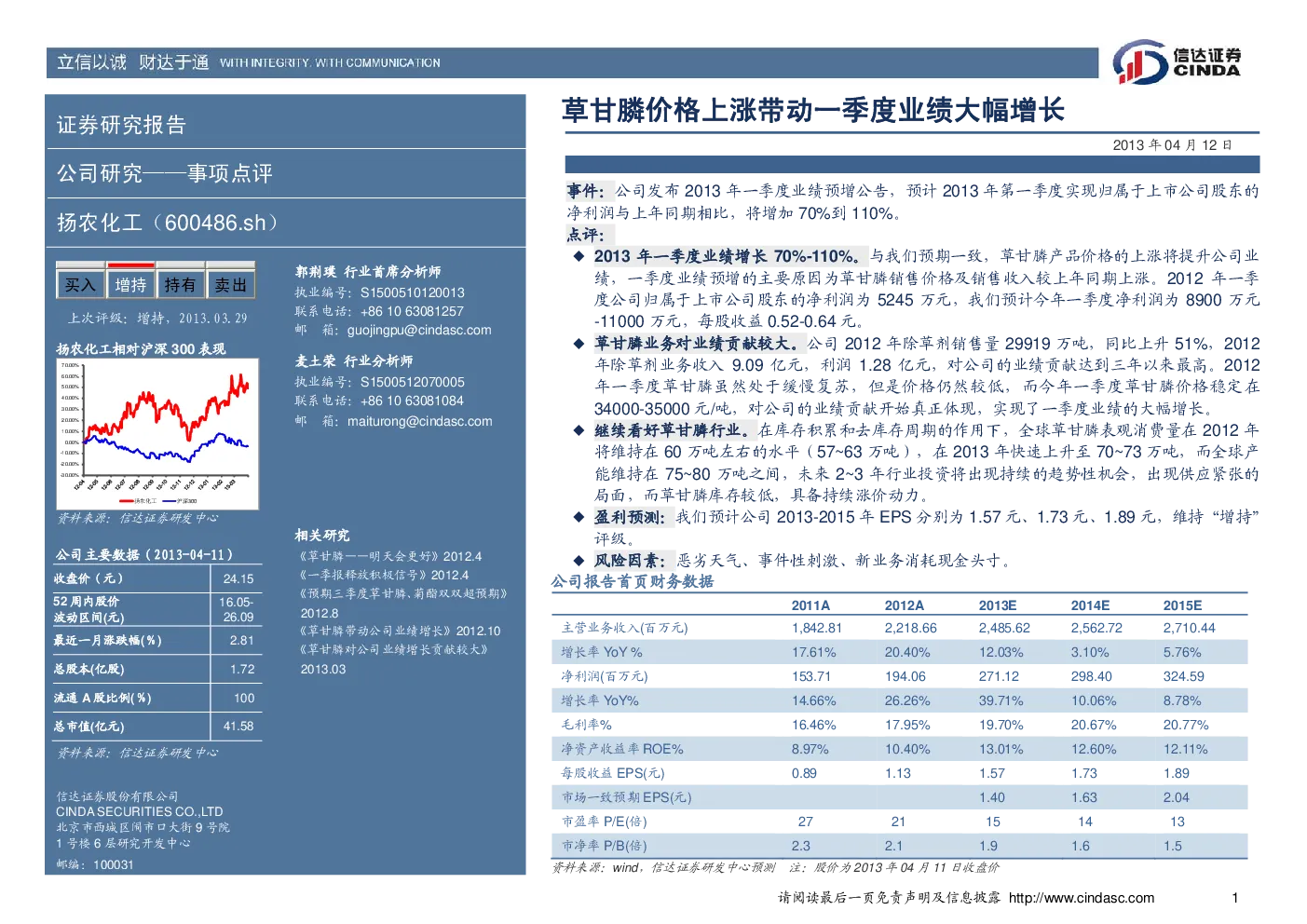This screenshot has height=924, width=1307.
Task: Click the license number S1500510120013
Action: tap(413, 292)
